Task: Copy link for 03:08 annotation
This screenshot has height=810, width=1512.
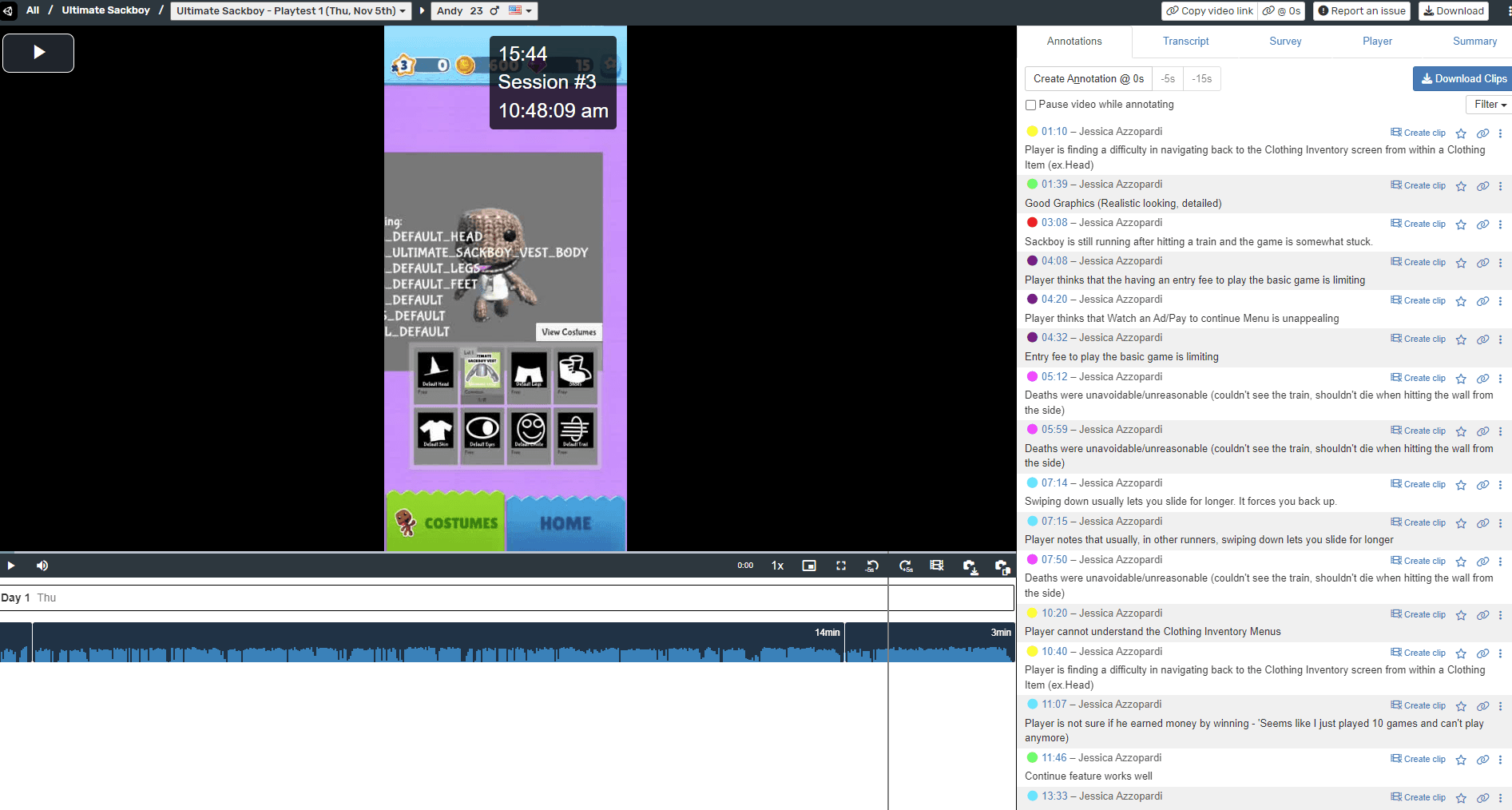Action: [1482, 224]
